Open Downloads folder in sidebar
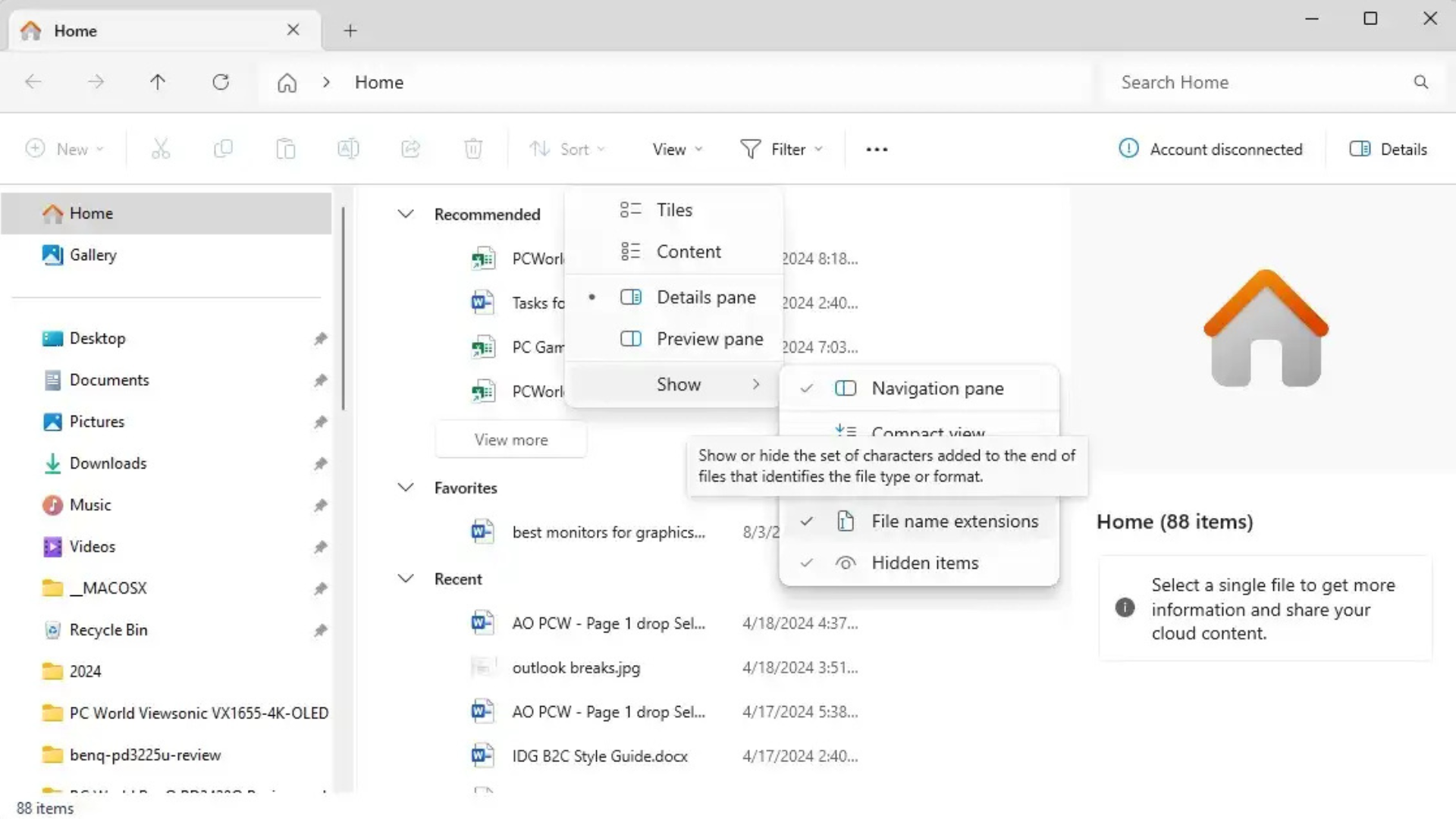The width and height of the screenshot is (1456, 819). (x=108, y=463)
